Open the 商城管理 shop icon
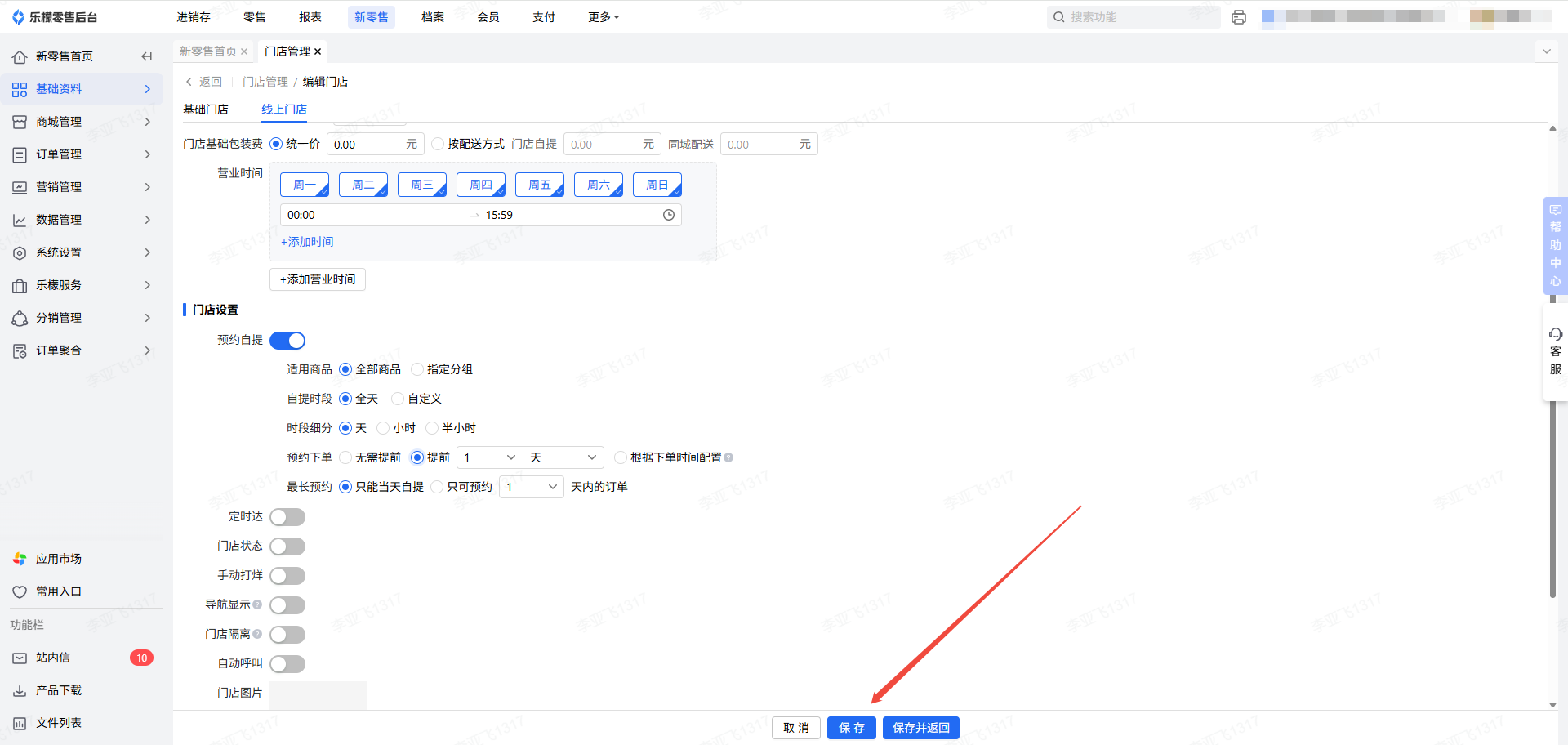The width and height of the screenshot is (1568, 745). pyautogui.click(x=20, y=122)
